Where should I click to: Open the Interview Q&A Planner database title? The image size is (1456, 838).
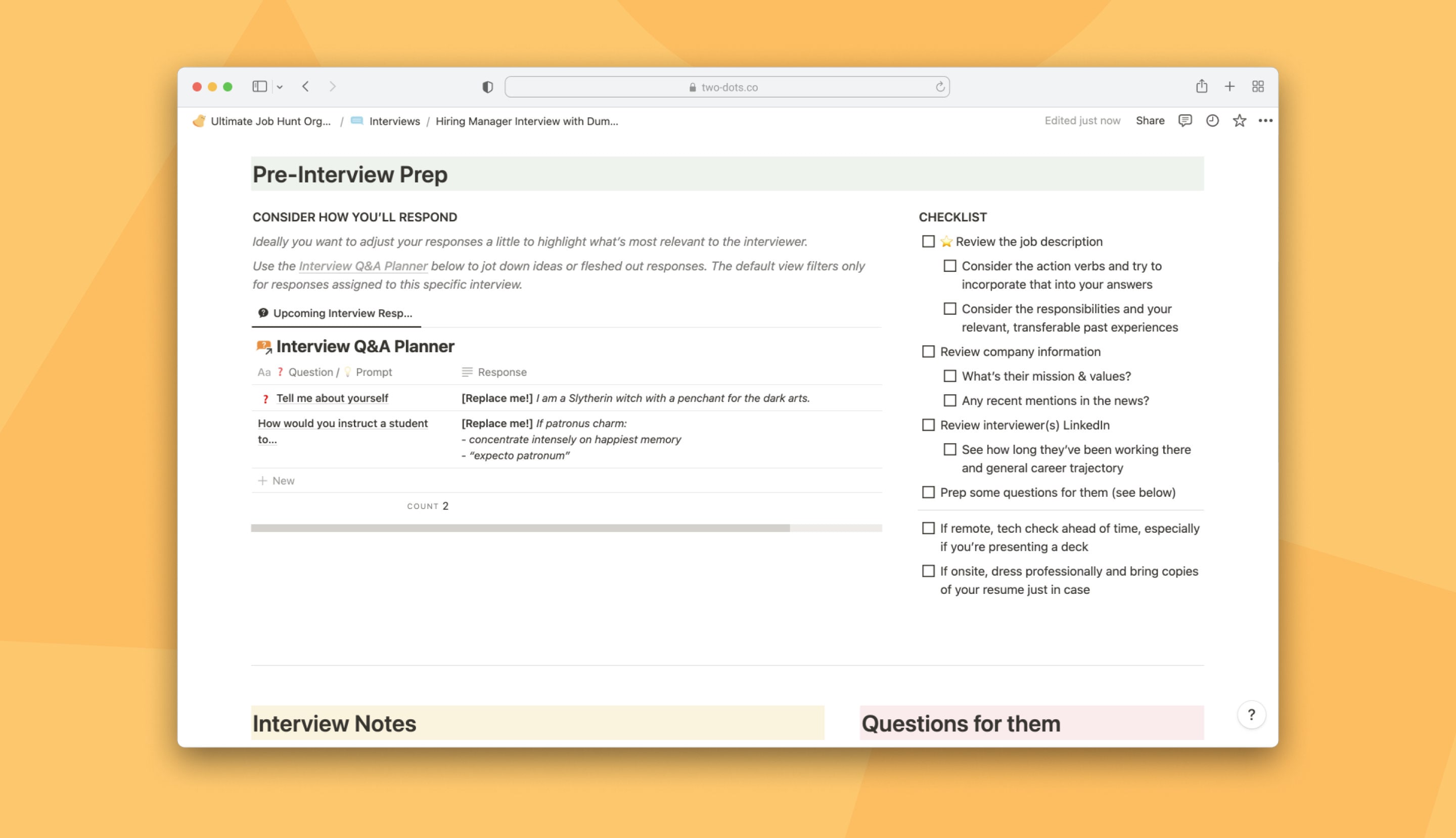pyautogui.click(x=365, y=346)
